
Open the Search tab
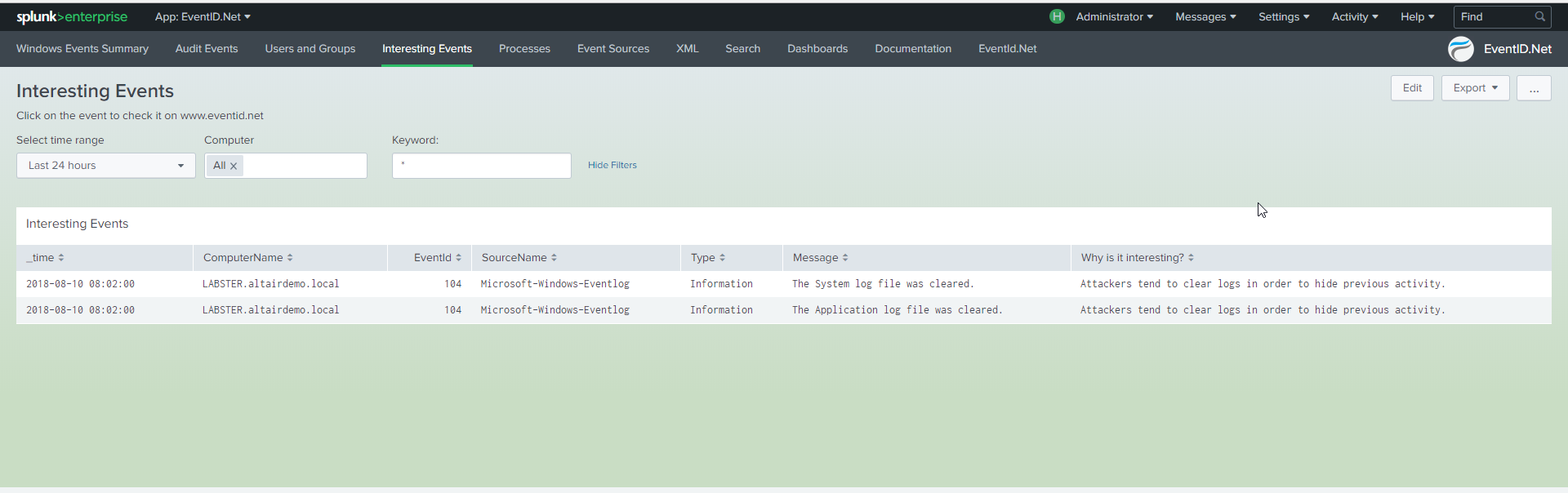click(x=743, y=49)
